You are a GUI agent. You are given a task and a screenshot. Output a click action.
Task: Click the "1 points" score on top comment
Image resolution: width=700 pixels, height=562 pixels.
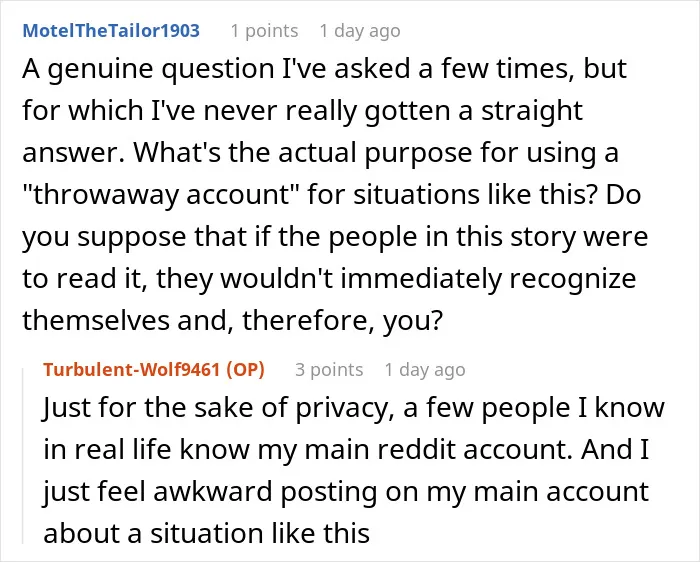pos(264,31)
